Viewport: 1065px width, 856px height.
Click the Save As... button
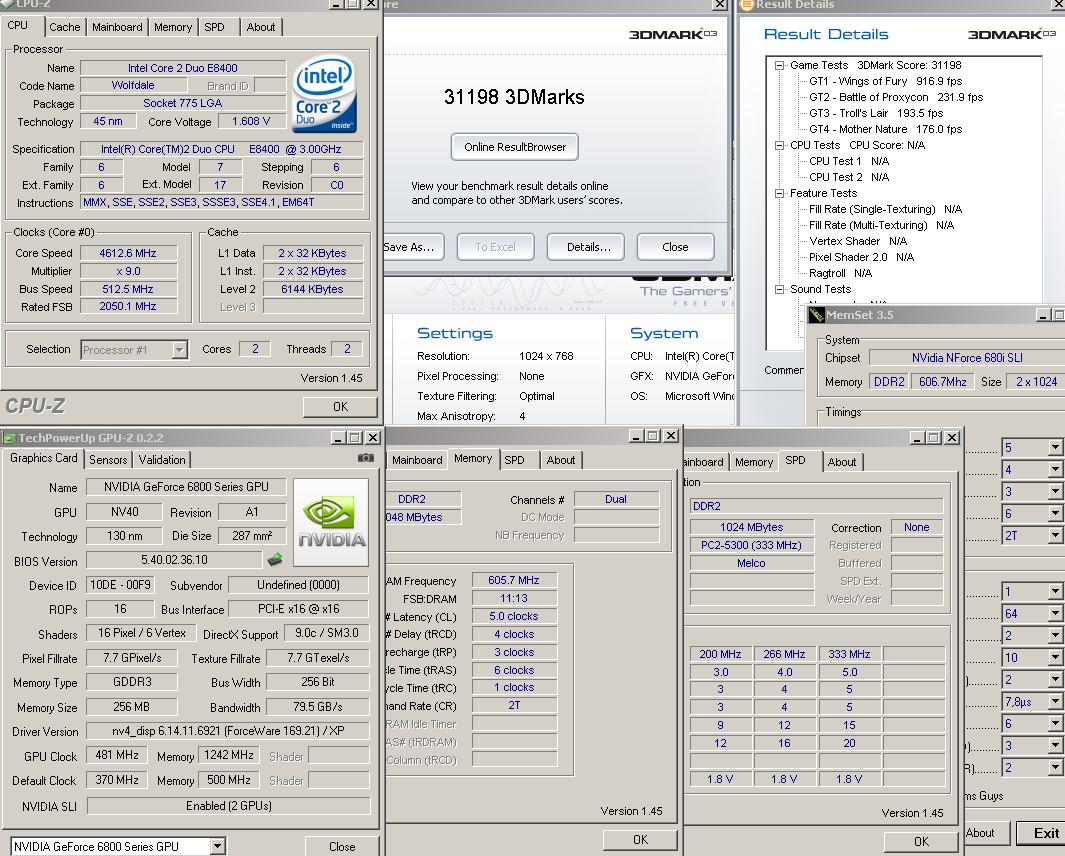coord(412,247)
